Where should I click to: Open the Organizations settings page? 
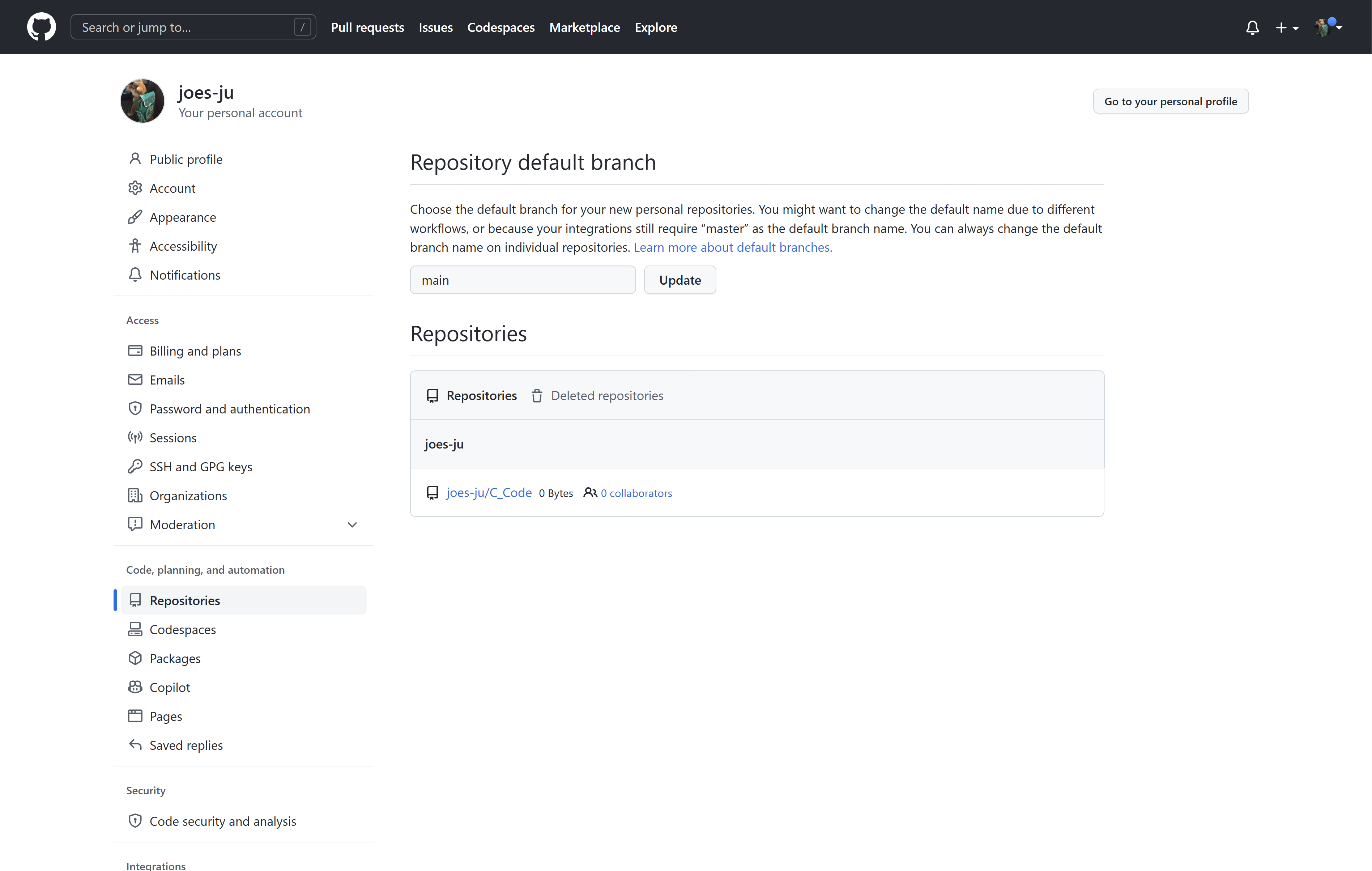[x=244, y=496]
